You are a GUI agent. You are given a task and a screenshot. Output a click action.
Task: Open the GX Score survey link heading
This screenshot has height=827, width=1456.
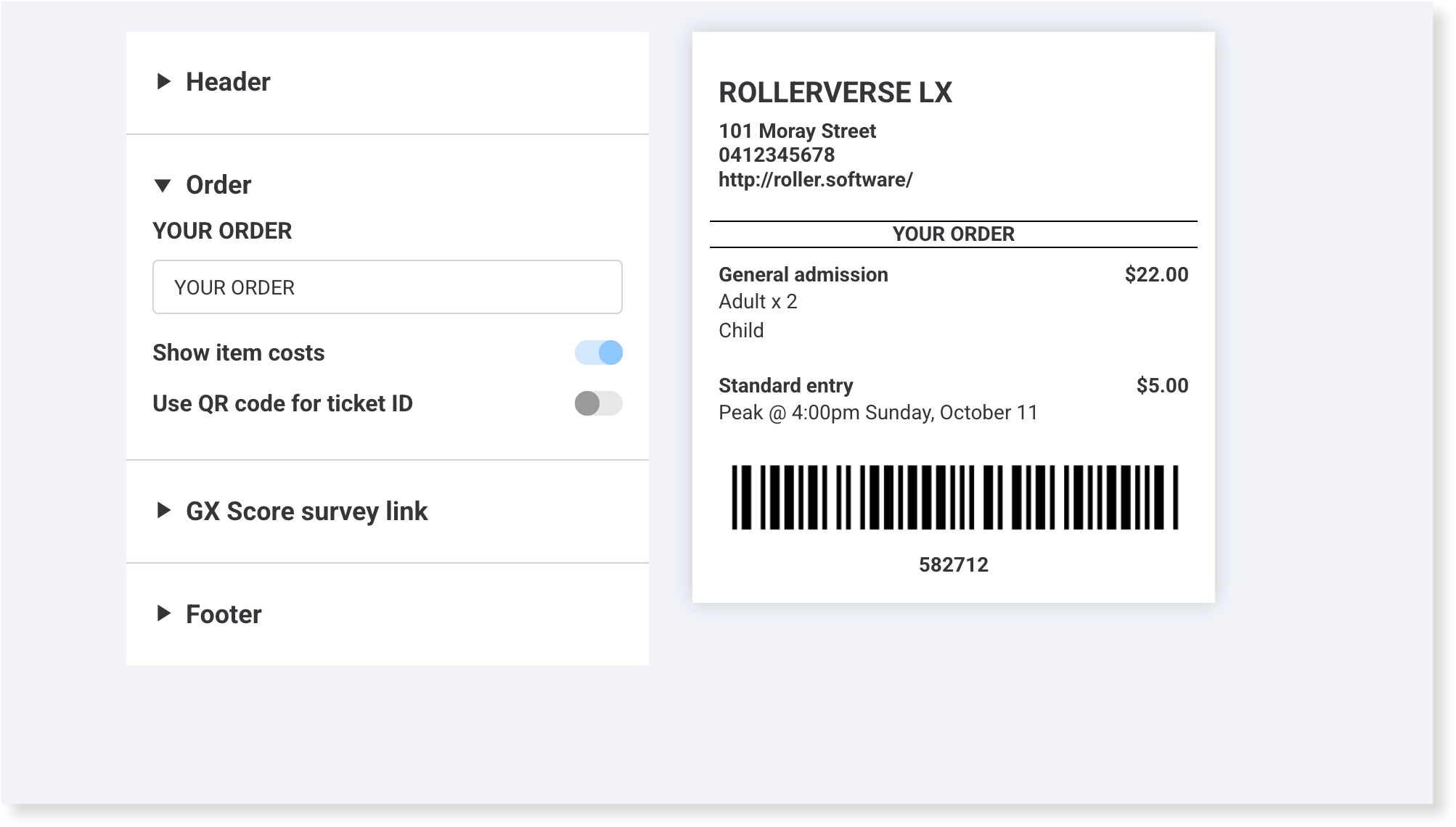click(x=307, y=511)
